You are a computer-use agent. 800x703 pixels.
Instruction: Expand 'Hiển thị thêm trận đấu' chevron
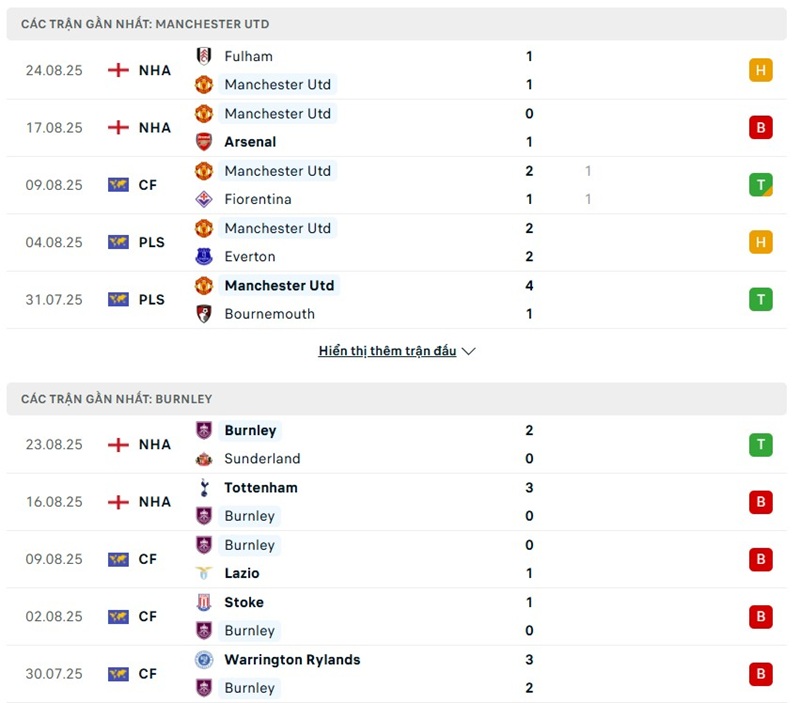pos(469,351)
